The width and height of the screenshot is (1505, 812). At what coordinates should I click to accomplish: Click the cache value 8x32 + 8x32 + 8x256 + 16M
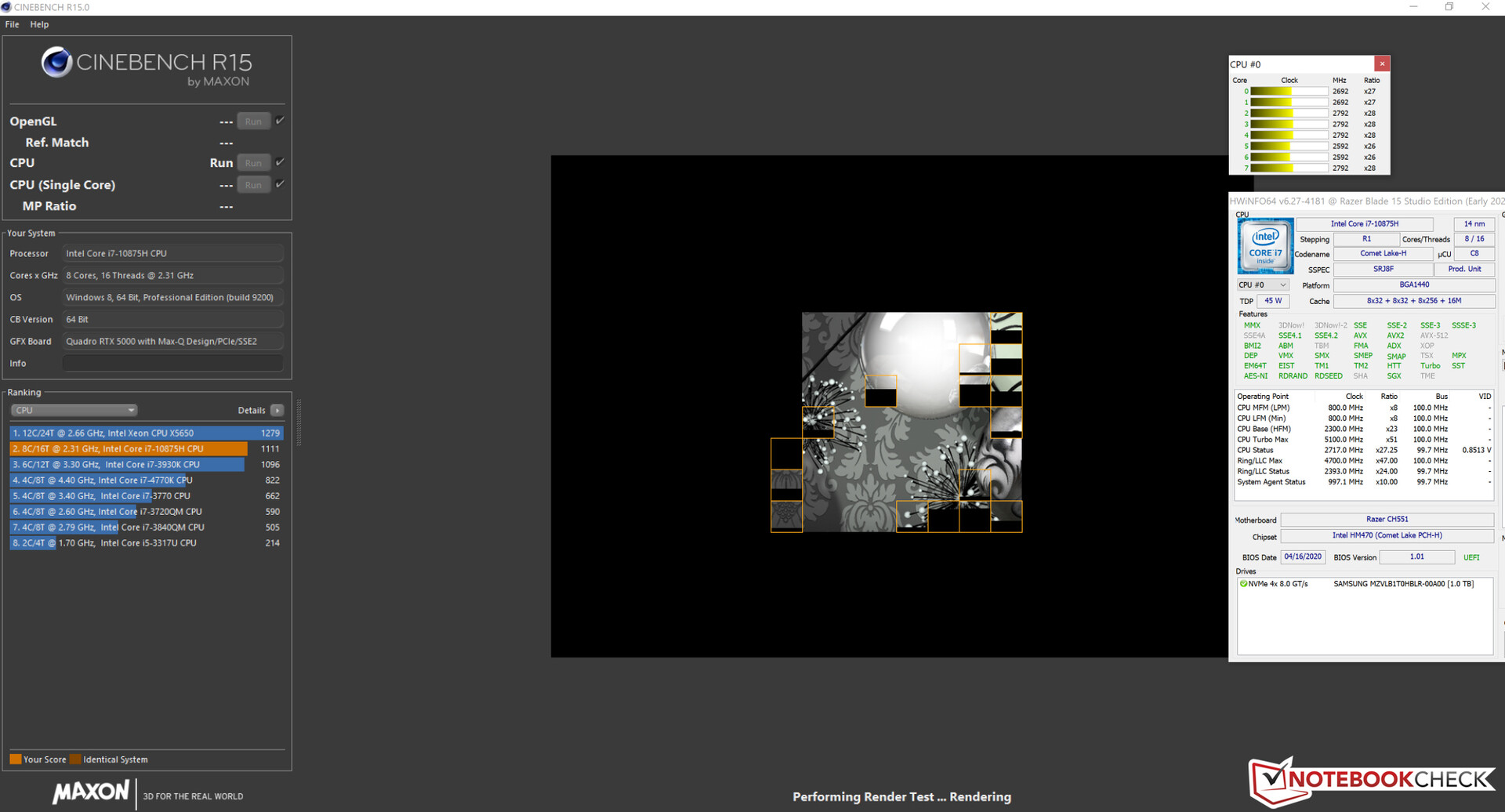(1414, 301)
